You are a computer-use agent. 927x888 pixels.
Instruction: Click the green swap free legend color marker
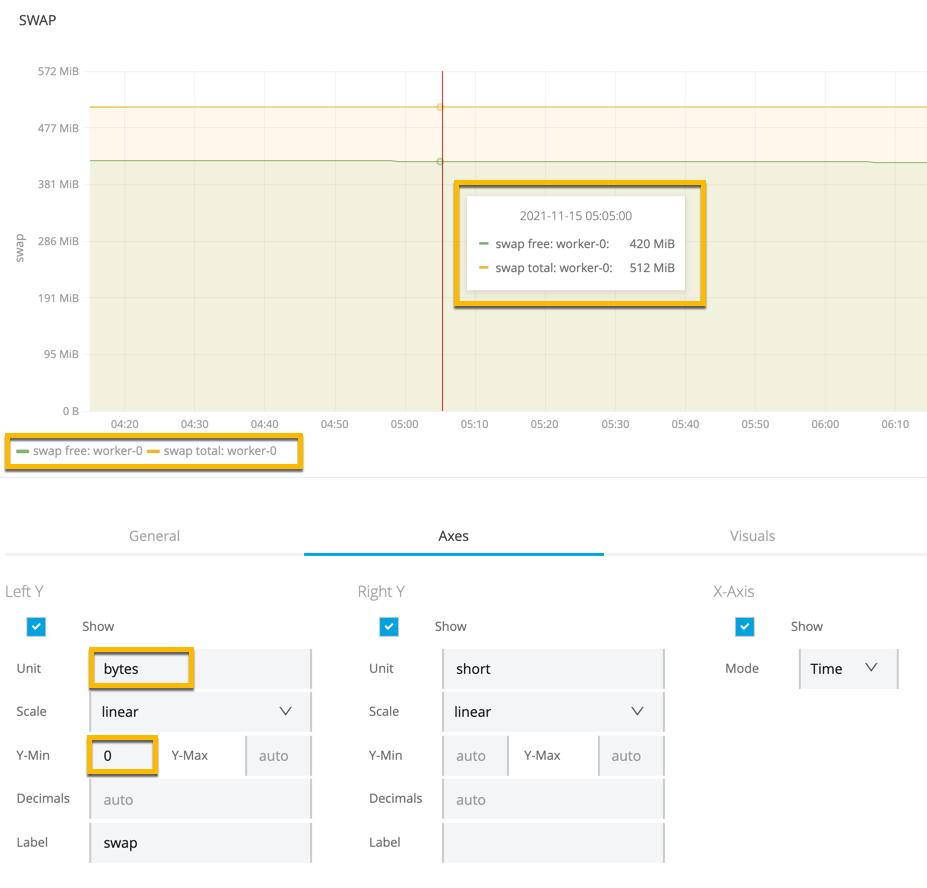24,452
